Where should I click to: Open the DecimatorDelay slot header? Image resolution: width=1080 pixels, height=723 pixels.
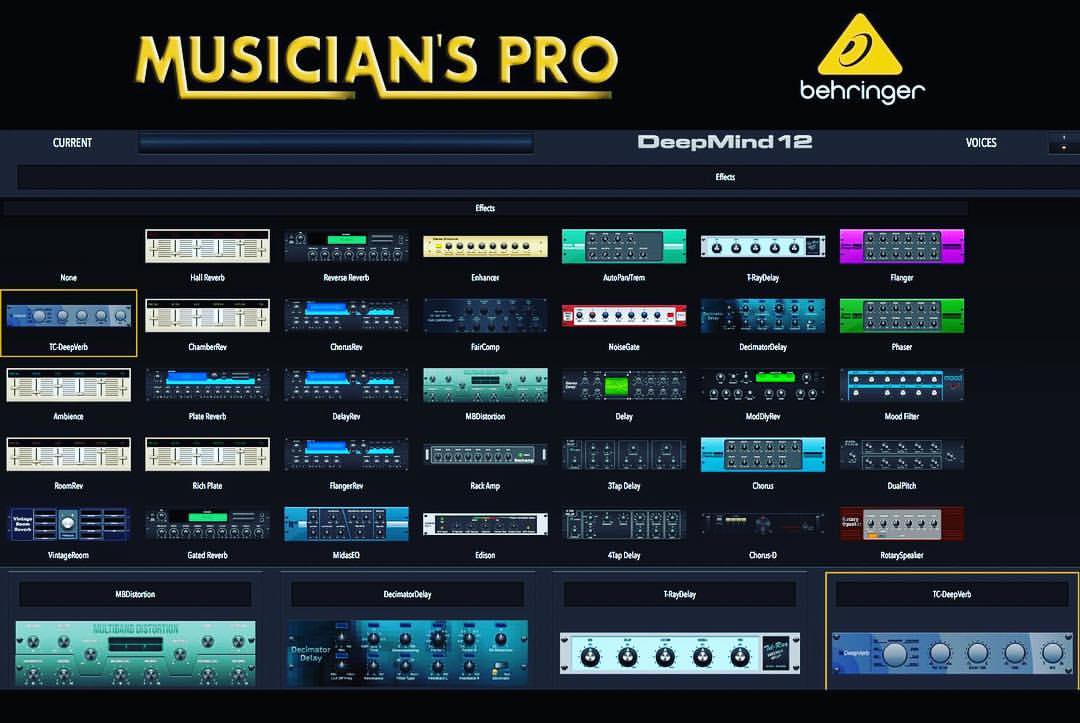coord(407,594)
